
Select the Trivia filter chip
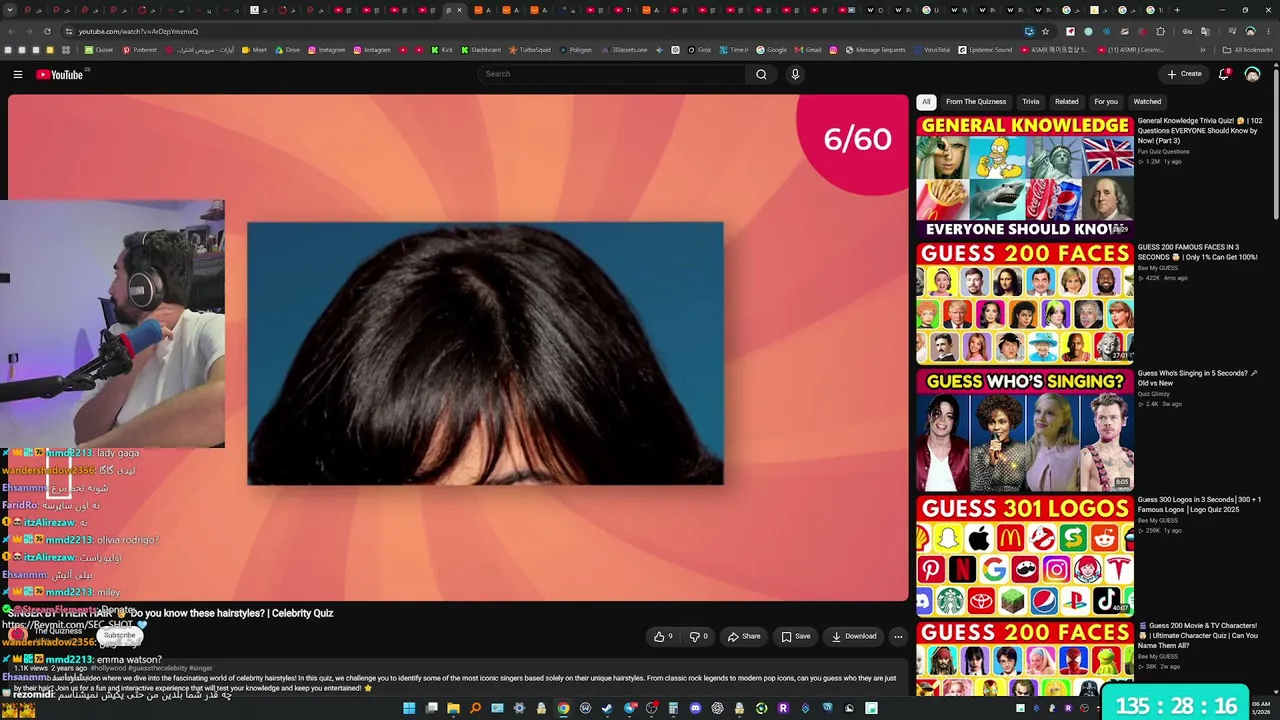coord(1031,102)
